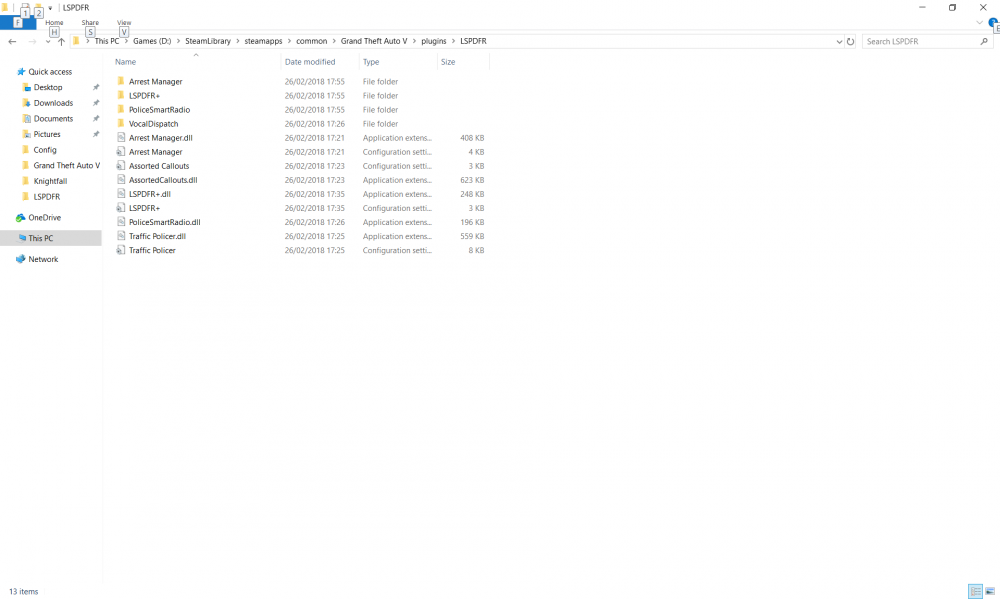The image size is (1000, 599).
Task: Open the Arrest Manager folder icon
Action: [x=121, y=81]
